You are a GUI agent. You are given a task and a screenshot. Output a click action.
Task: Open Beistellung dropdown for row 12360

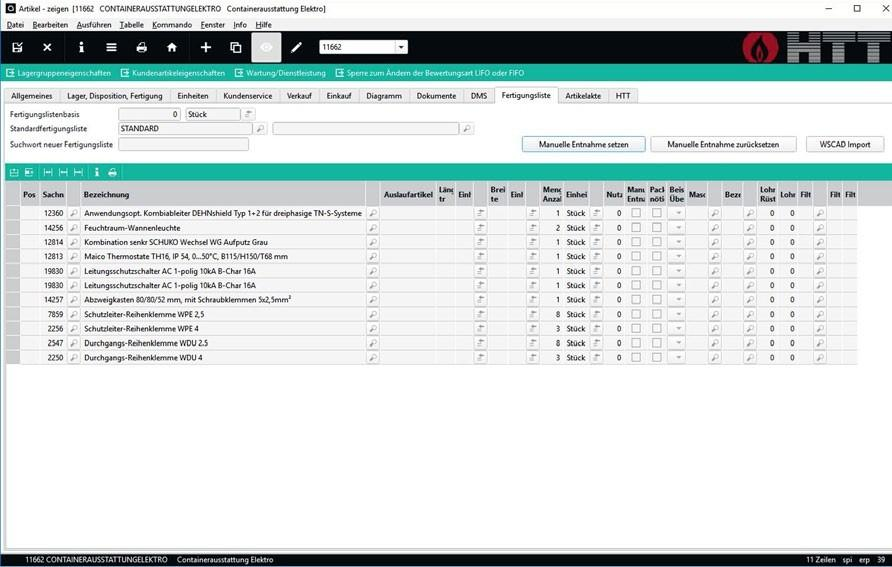pyautogui.click(x=678, y=213)
